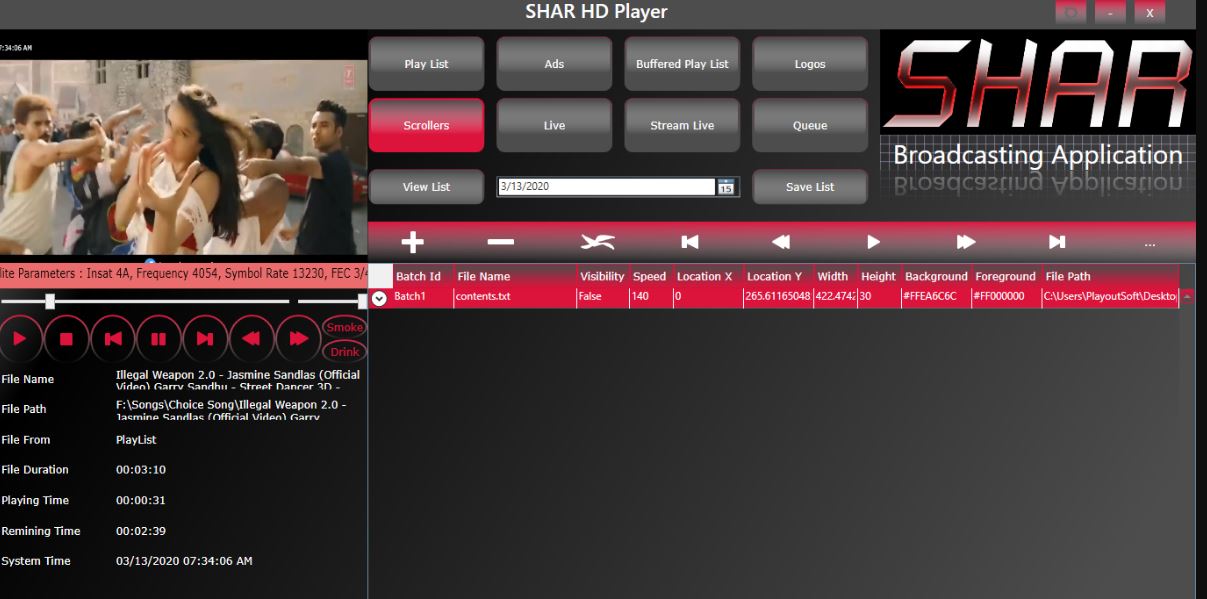Open settings gear in title bar

(1071, 13)
